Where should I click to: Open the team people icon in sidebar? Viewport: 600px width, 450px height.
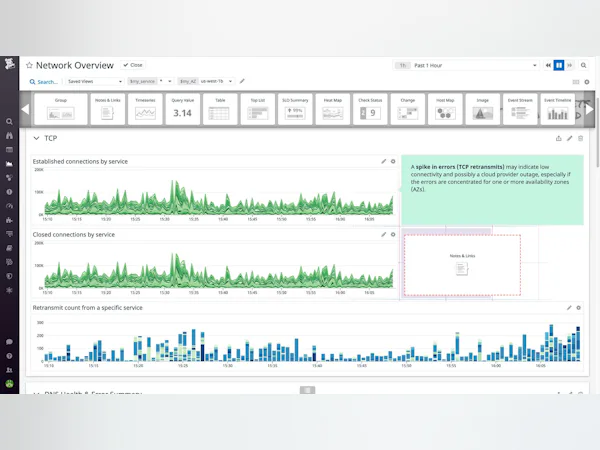[x=10, y=370]
